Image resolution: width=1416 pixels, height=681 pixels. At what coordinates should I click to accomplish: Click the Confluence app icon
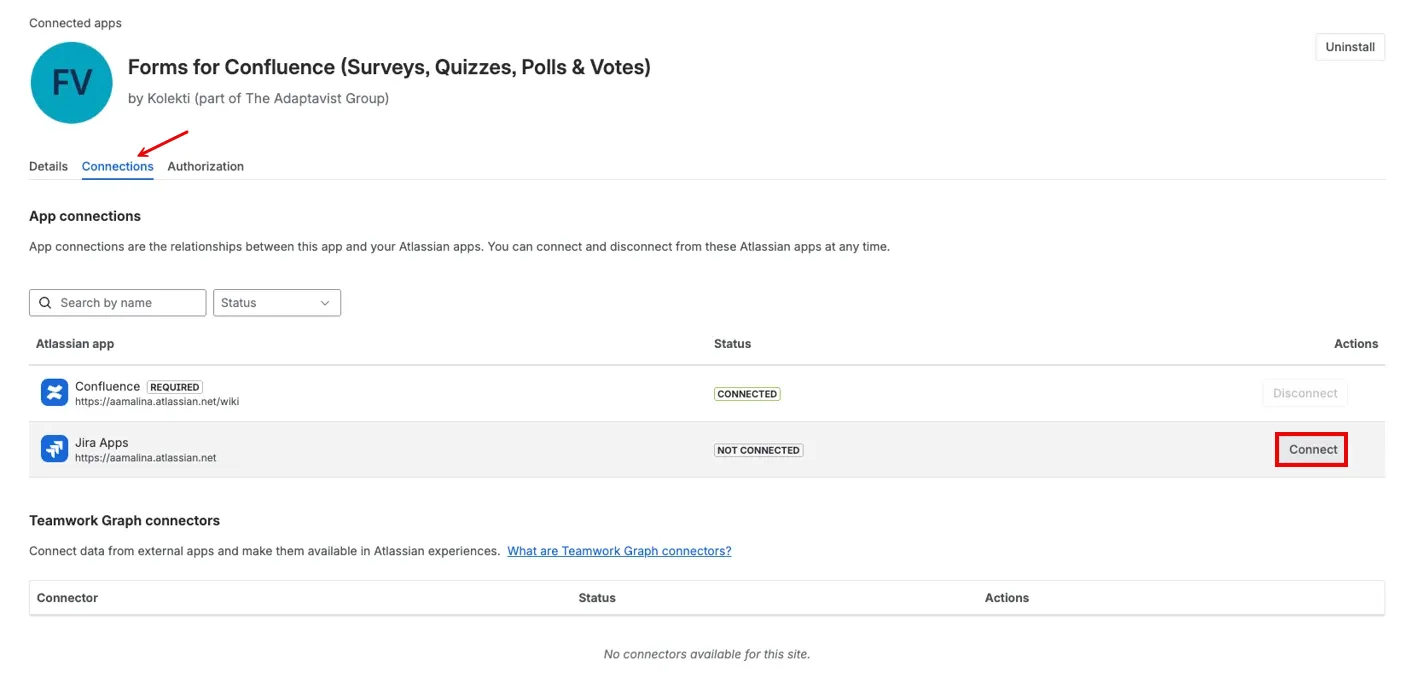[54, 392]
